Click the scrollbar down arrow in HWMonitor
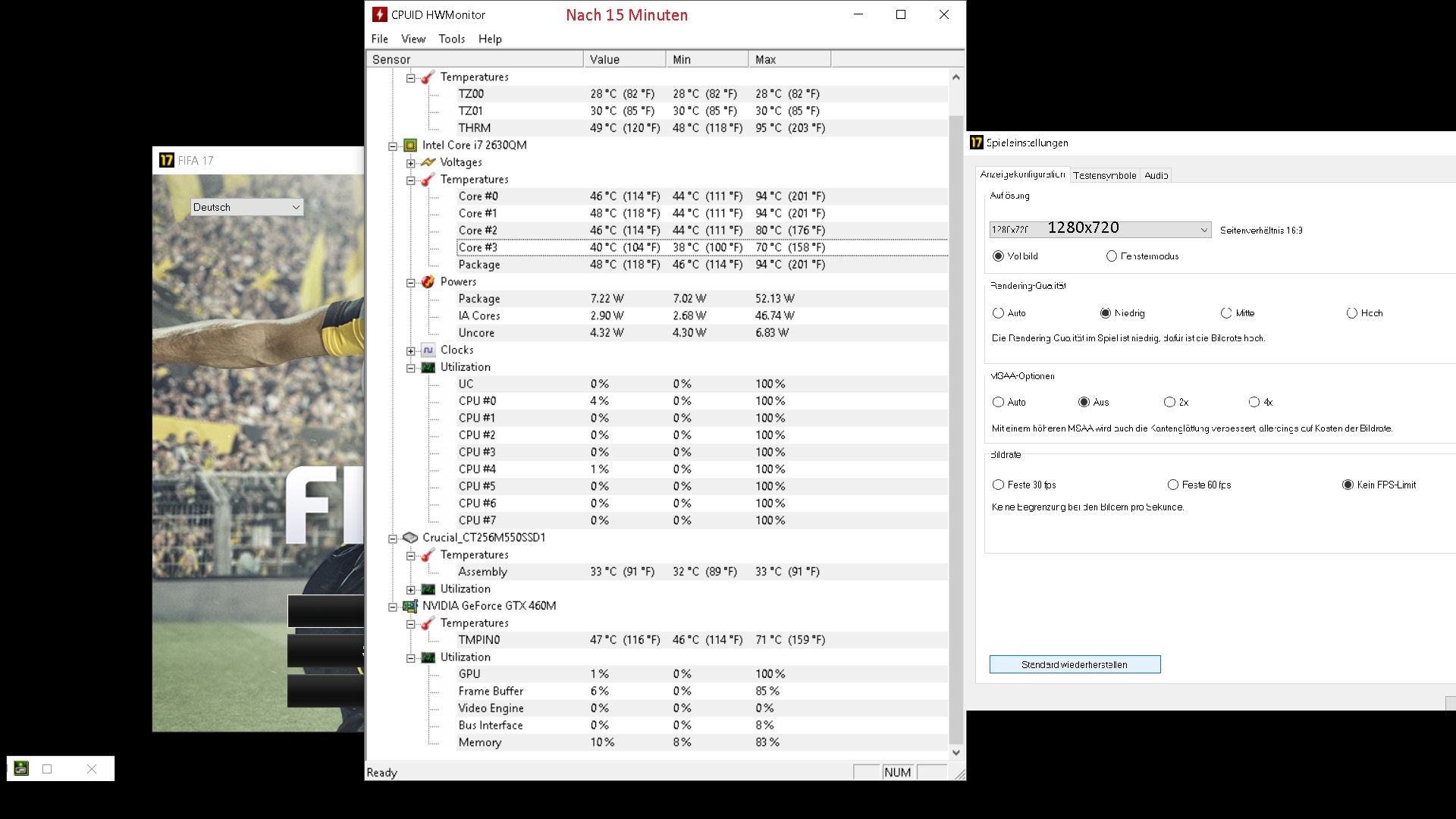 pos(955,752)
